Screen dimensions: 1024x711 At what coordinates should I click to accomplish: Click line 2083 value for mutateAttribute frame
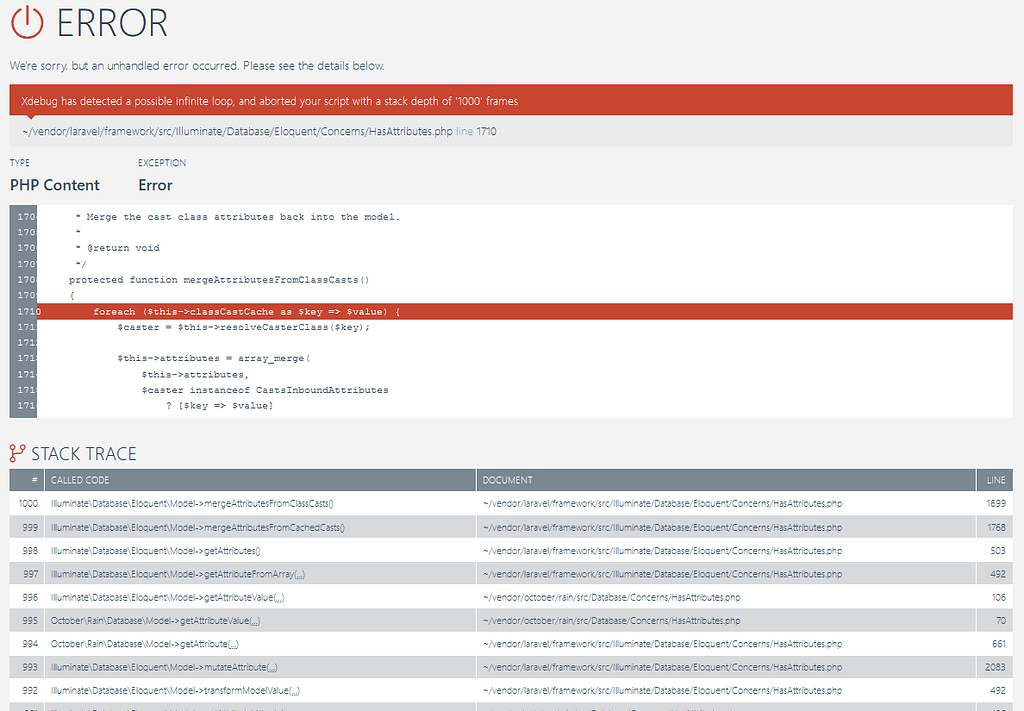(996, 667)
